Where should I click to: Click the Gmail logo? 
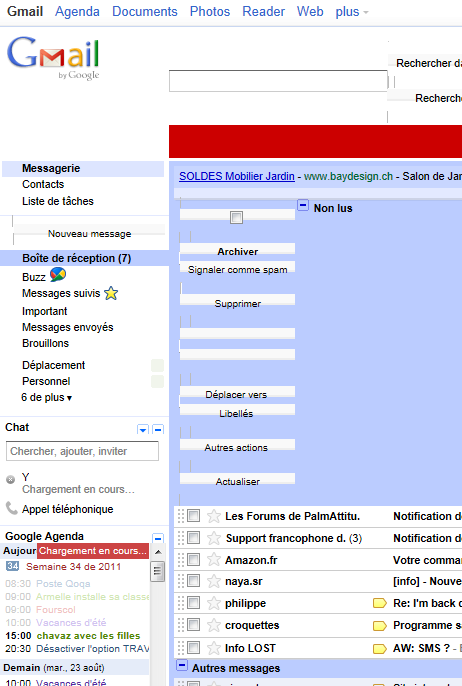click(x=53, y=58)
